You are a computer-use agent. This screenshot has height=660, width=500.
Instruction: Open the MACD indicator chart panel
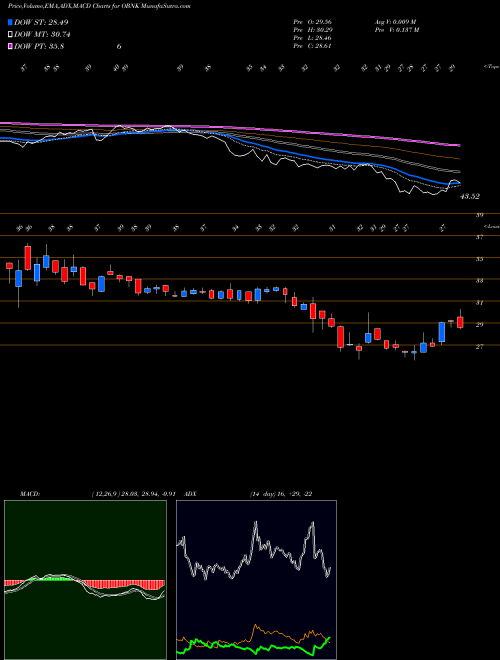pyautogui.click(x=85, y=580)
